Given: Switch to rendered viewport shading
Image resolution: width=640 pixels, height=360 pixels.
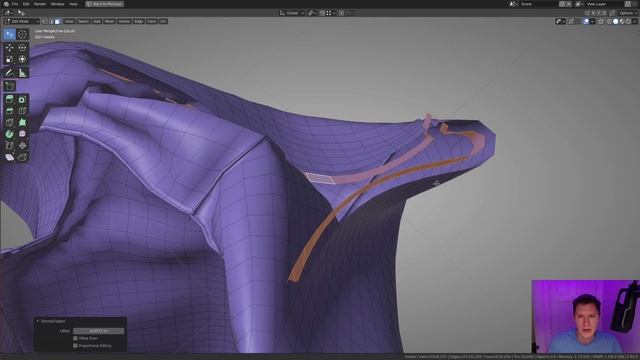Looking at the screenshot, I should (628, 21).
